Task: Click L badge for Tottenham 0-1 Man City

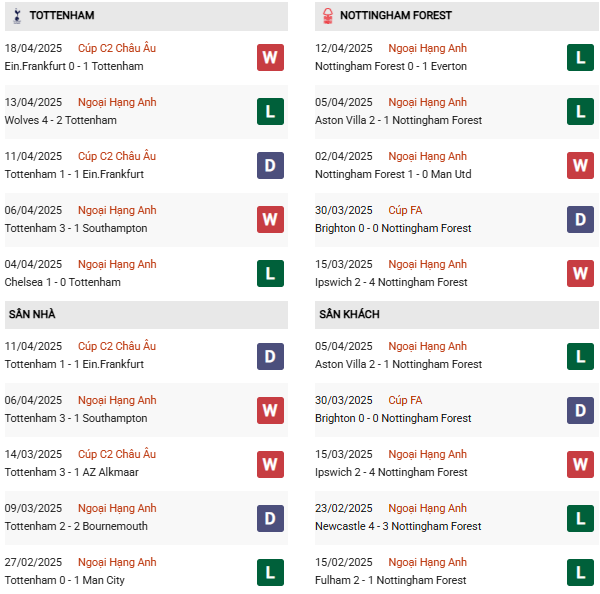Action: (270, 571)
